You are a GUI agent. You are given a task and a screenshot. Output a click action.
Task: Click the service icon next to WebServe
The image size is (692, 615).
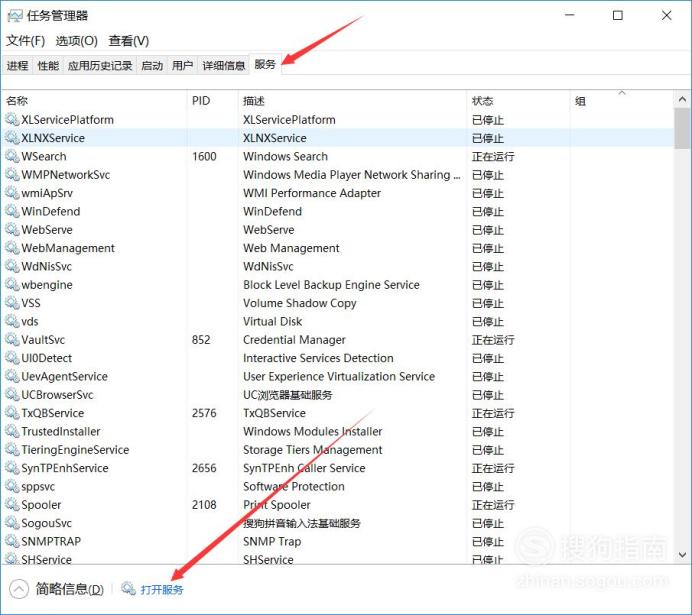(12, 229)
